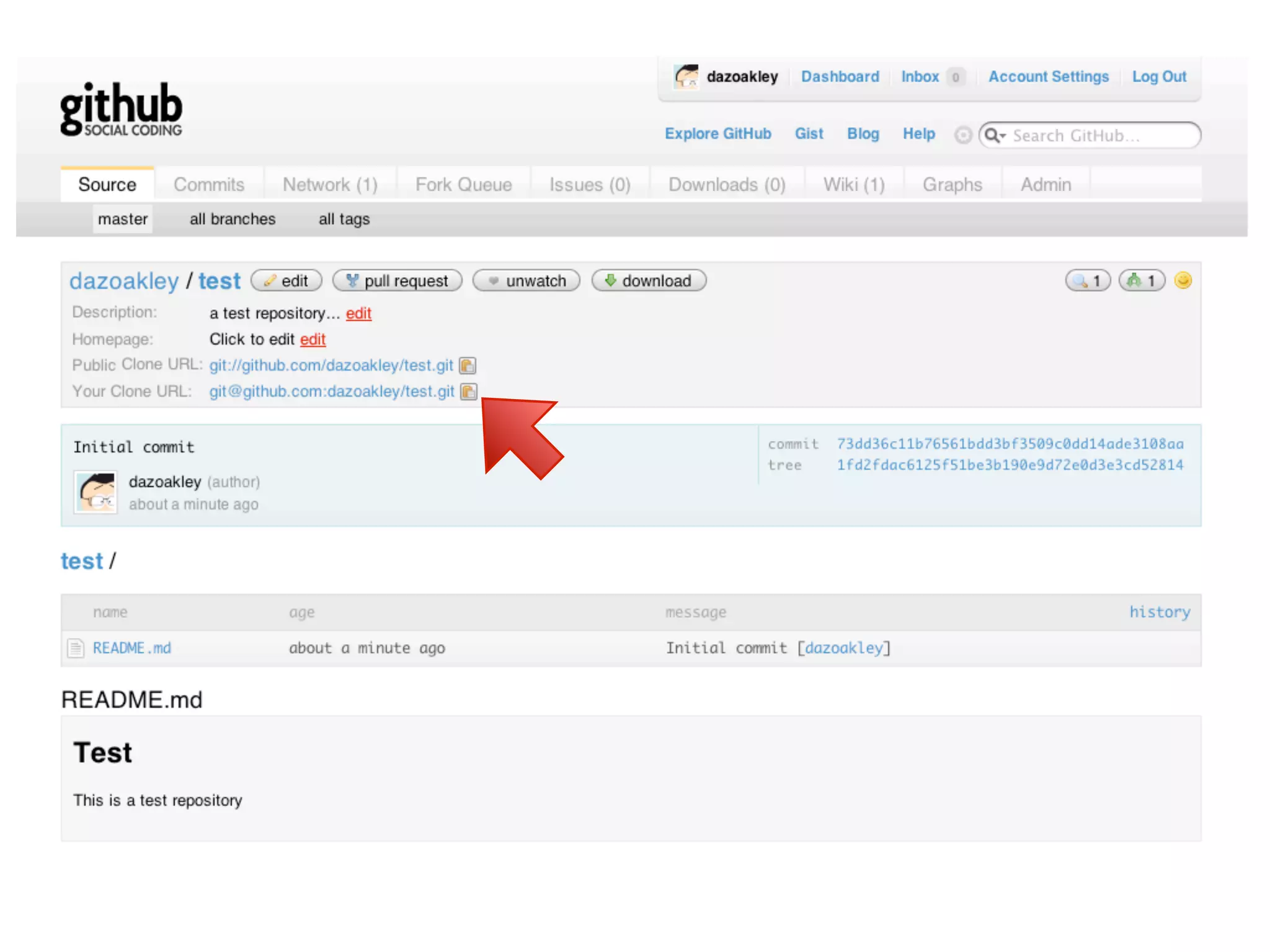Toggle the unwatch repository button
The image size is (1270, 952).
click(526, 281)
